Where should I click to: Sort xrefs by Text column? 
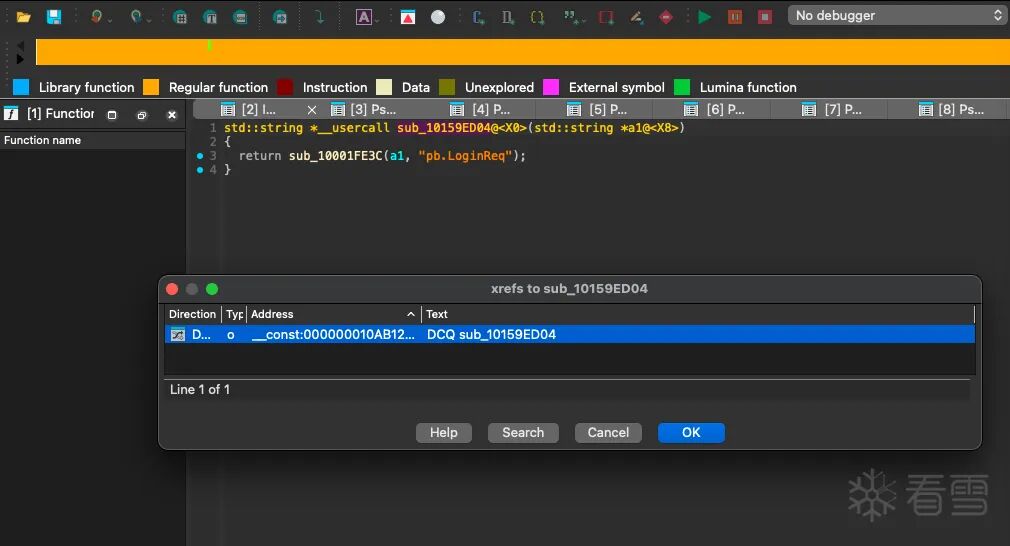coord(698,314)
